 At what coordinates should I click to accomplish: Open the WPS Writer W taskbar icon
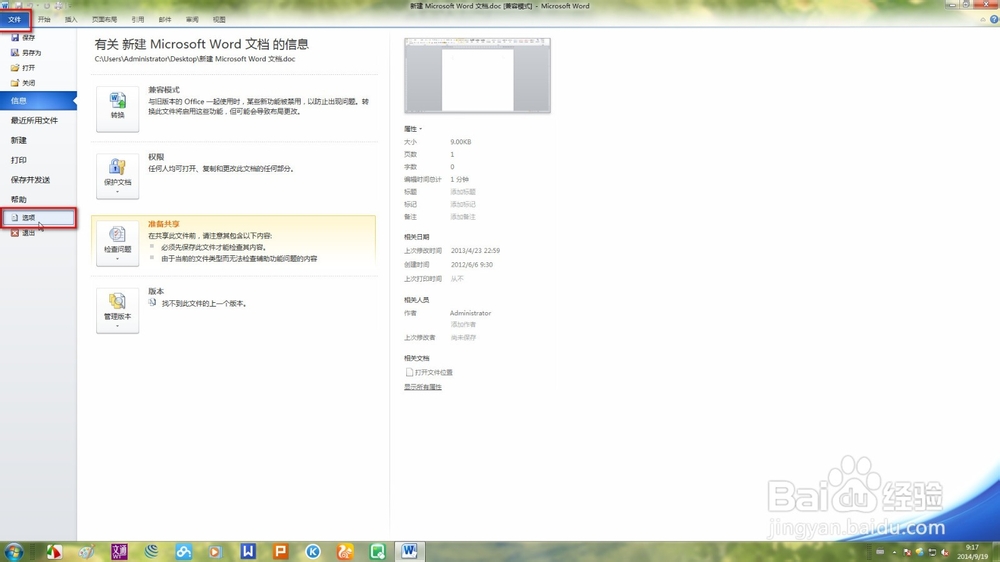[x=248, y=551]
